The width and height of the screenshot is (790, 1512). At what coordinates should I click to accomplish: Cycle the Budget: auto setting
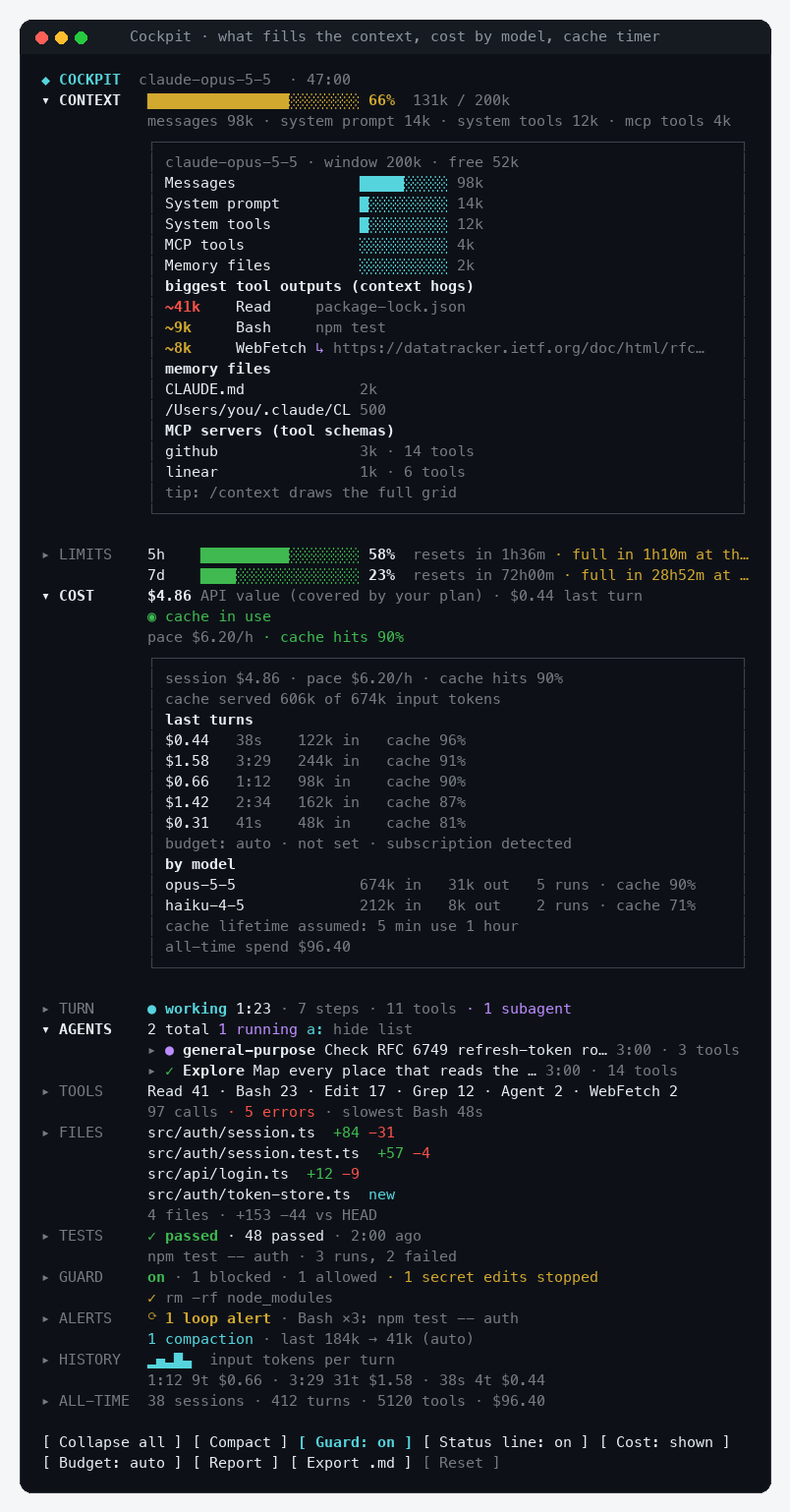(x=112, y=1463)
